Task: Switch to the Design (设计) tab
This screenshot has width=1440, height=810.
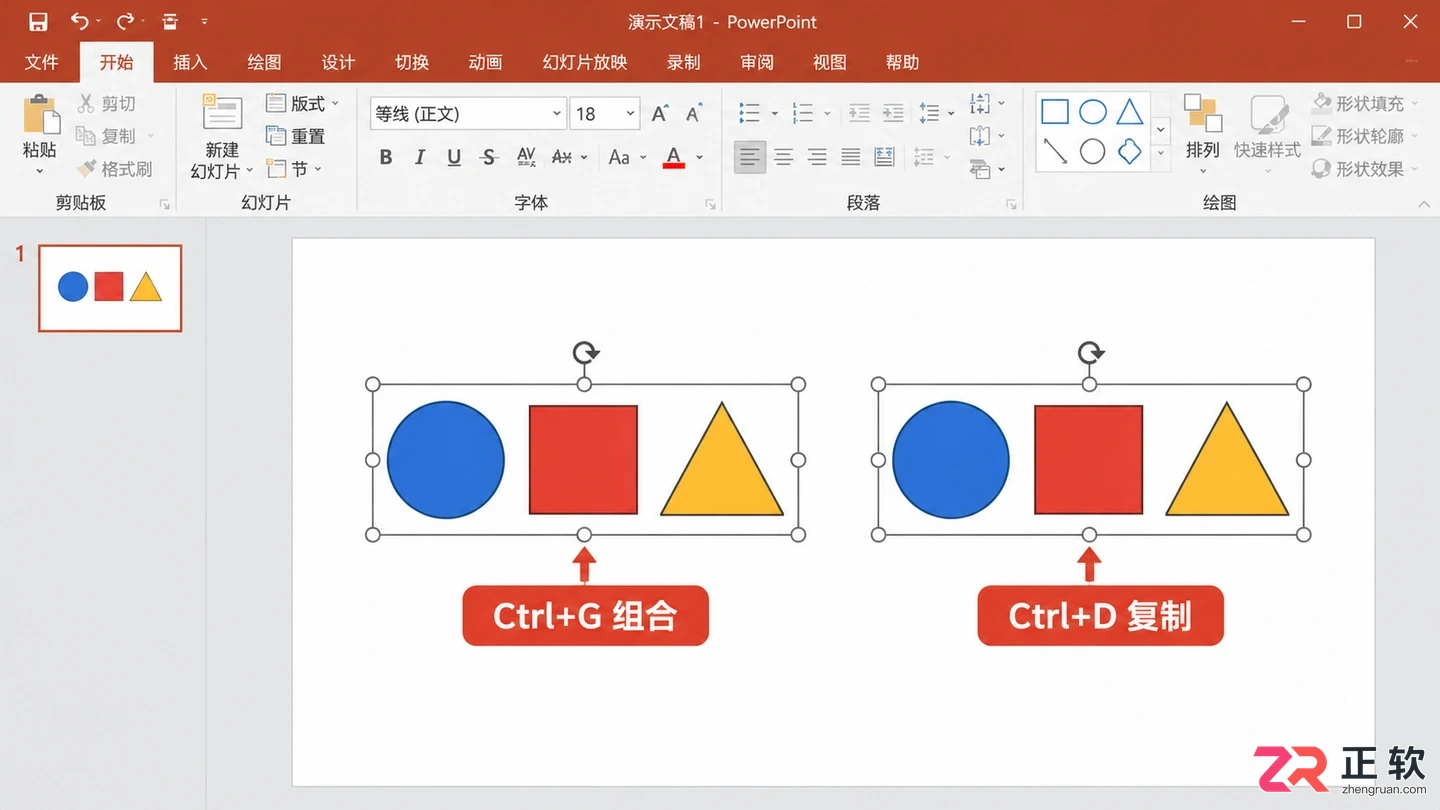Action: click(x=338, y=62)
